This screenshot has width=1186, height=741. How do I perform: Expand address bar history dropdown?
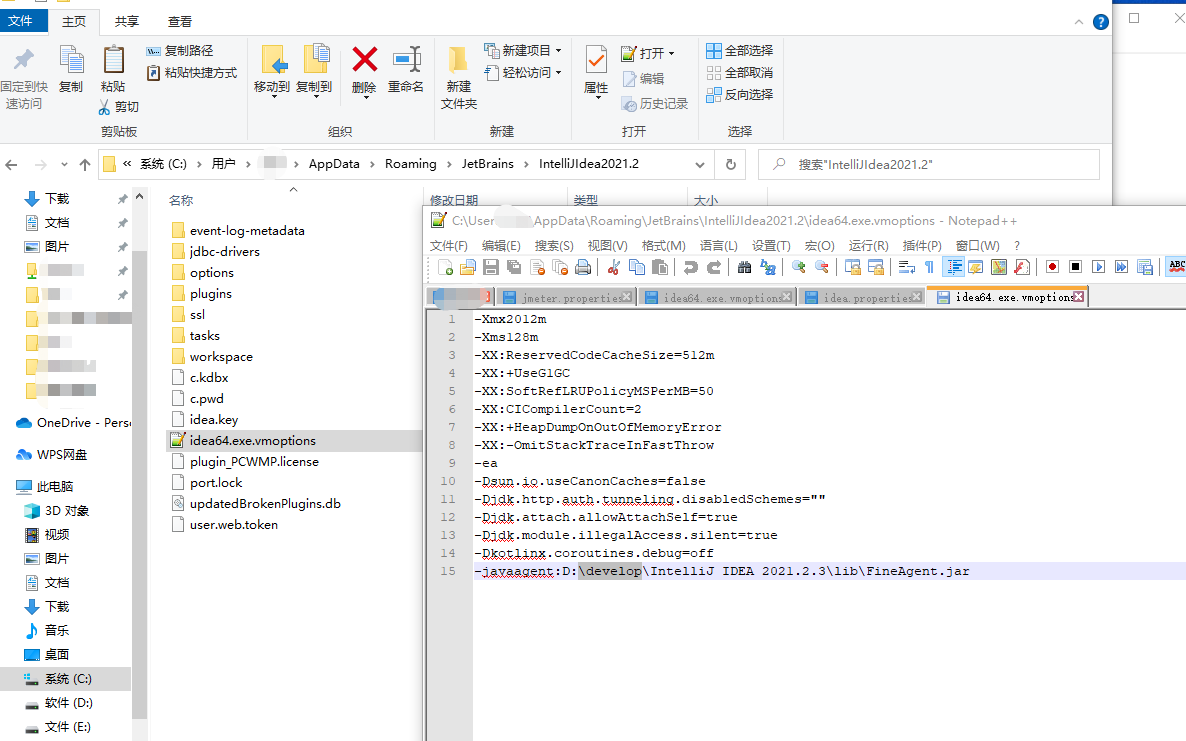700,164
